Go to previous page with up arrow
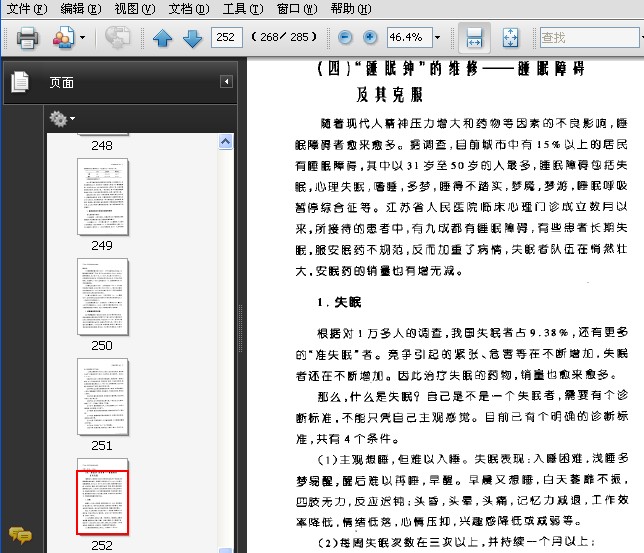Screen dimensions: 644x553 (x=163, y=38)
